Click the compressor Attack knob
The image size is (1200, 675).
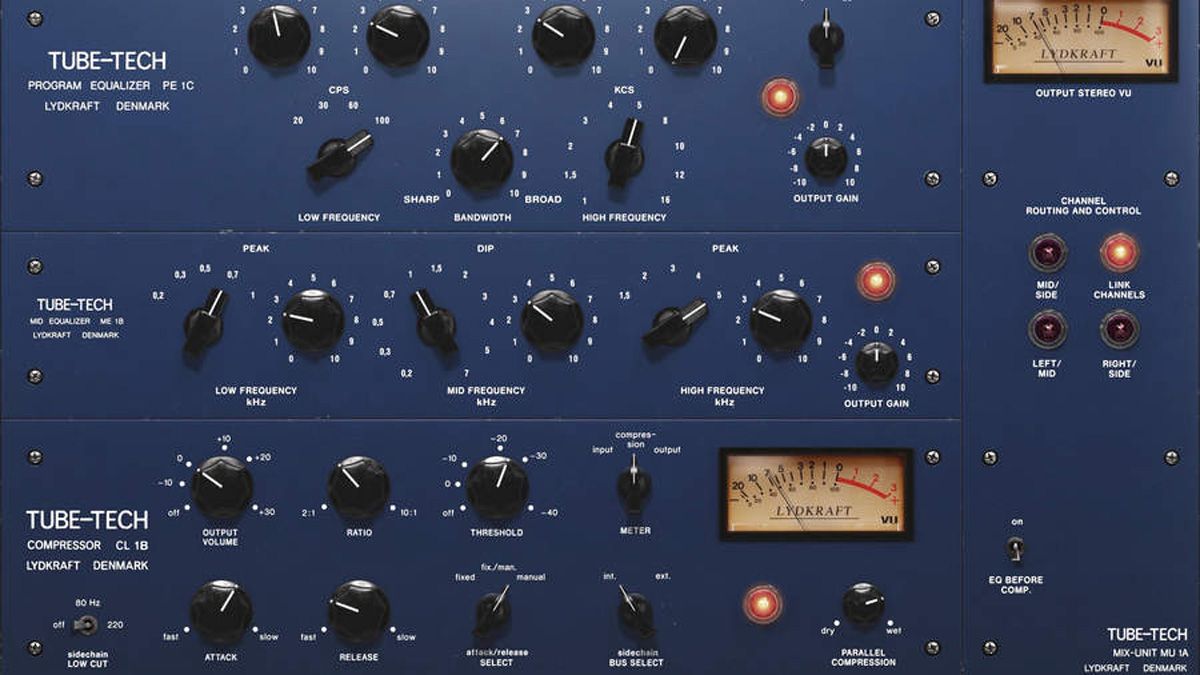tap(222, 612)
